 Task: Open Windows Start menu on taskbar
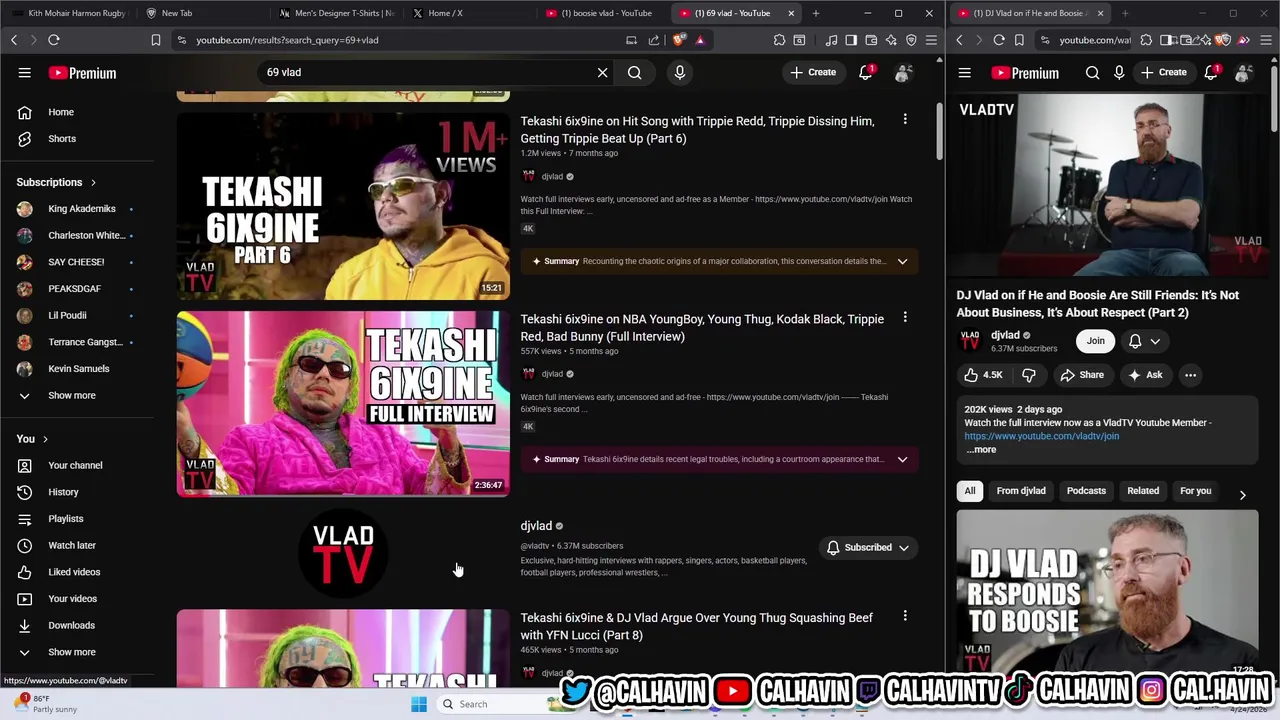[x=419, y=704]
